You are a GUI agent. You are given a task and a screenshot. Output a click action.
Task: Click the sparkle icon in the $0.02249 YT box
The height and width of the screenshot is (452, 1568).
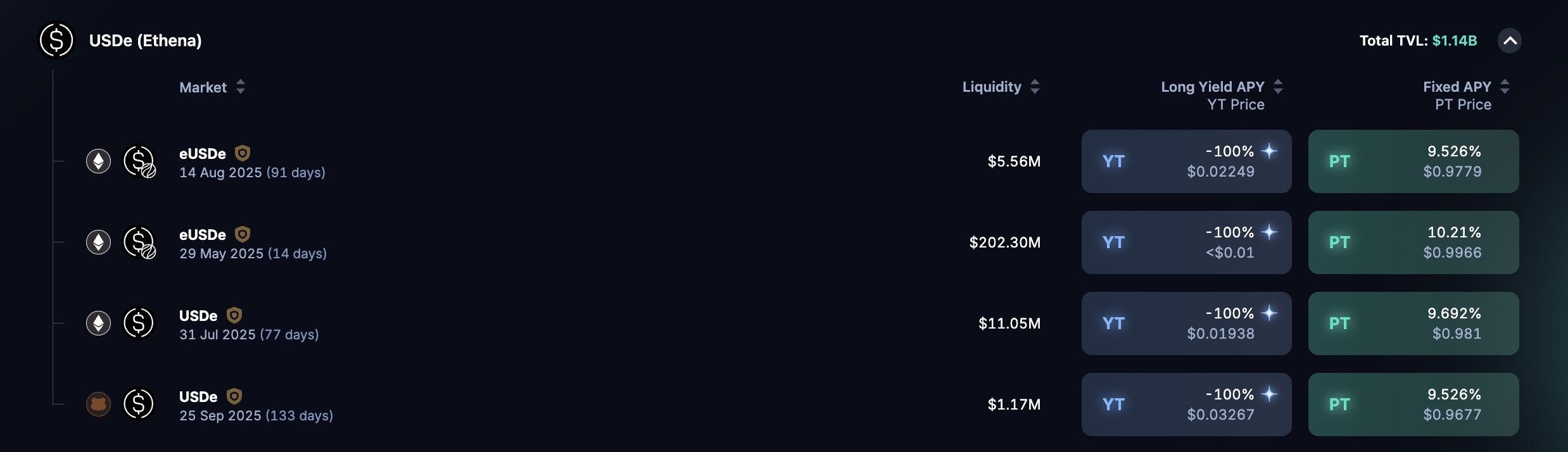(1269, 151)
